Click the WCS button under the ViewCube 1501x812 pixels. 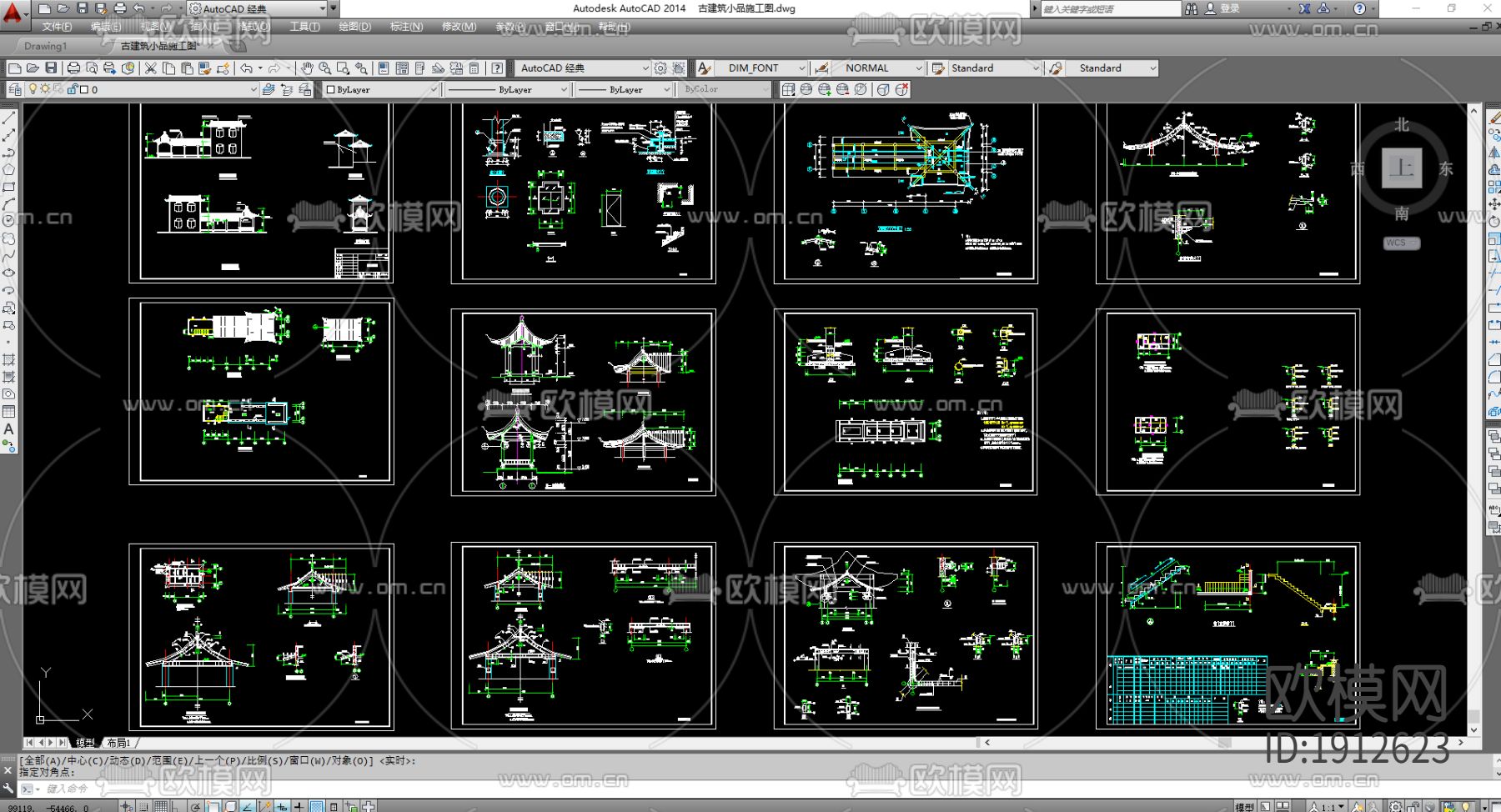(1401, 243)
